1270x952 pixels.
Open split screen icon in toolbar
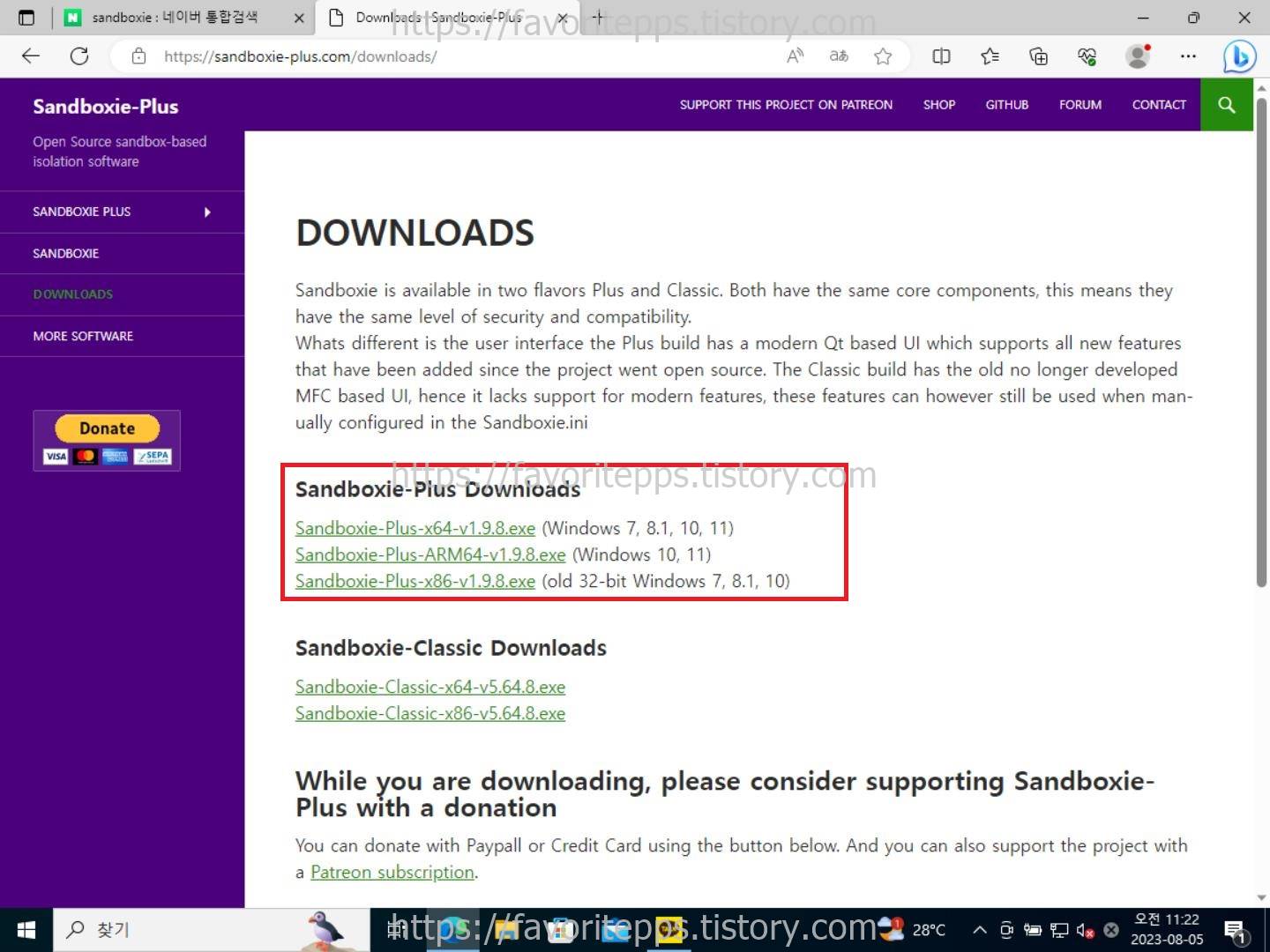941,56
